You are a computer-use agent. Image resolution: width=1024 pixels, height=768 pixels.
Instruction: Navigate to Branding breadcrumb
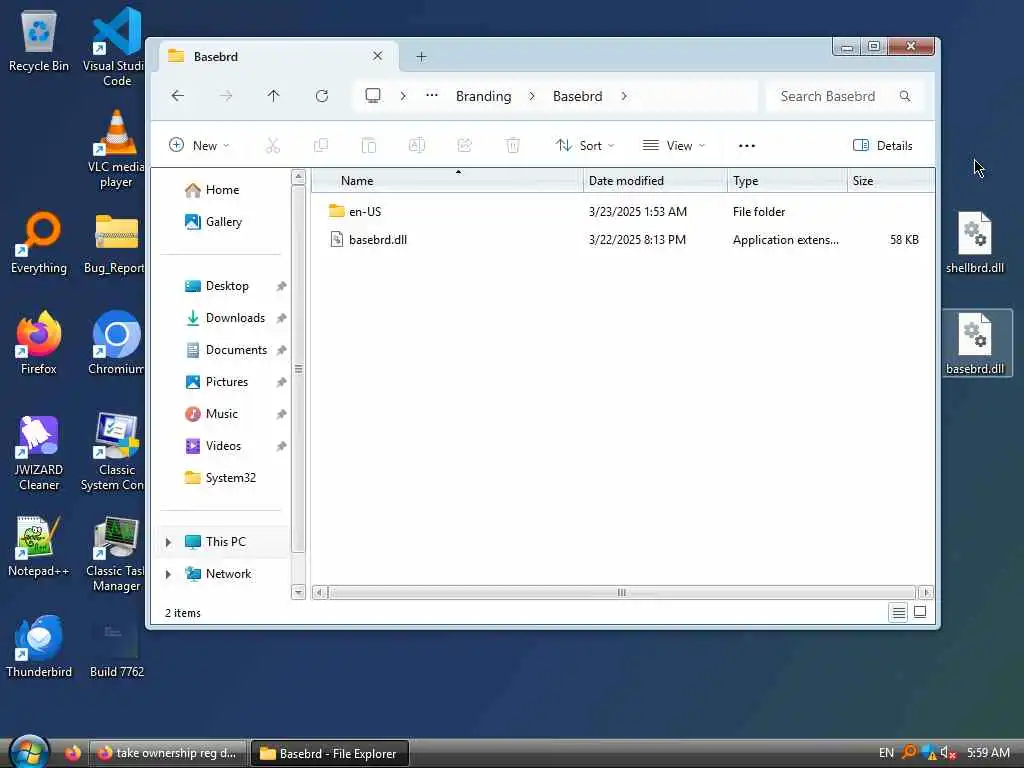[x=483, y=96]
